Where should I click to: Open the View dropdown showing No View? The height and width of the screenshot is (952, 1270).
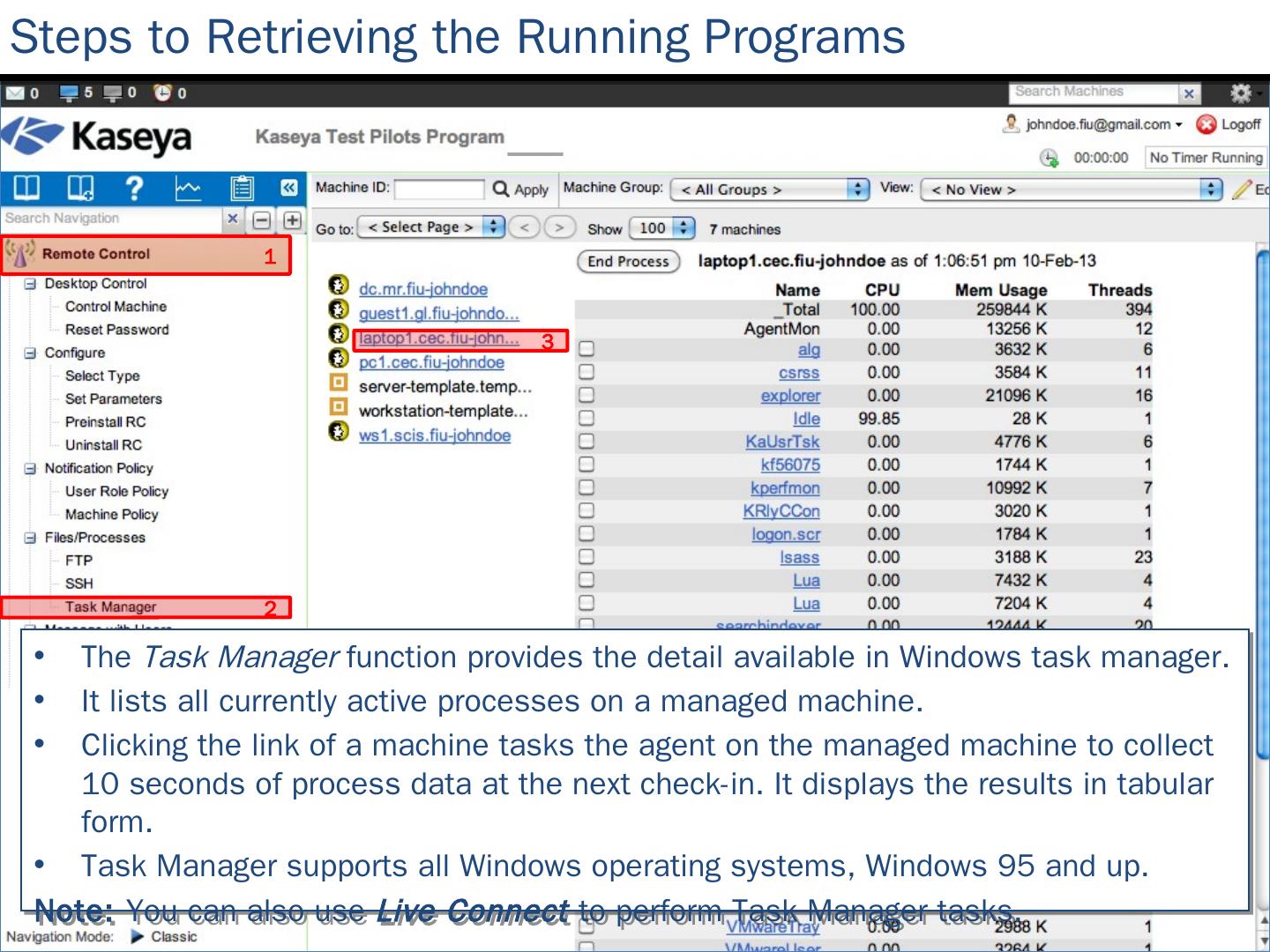(1072, 190)
